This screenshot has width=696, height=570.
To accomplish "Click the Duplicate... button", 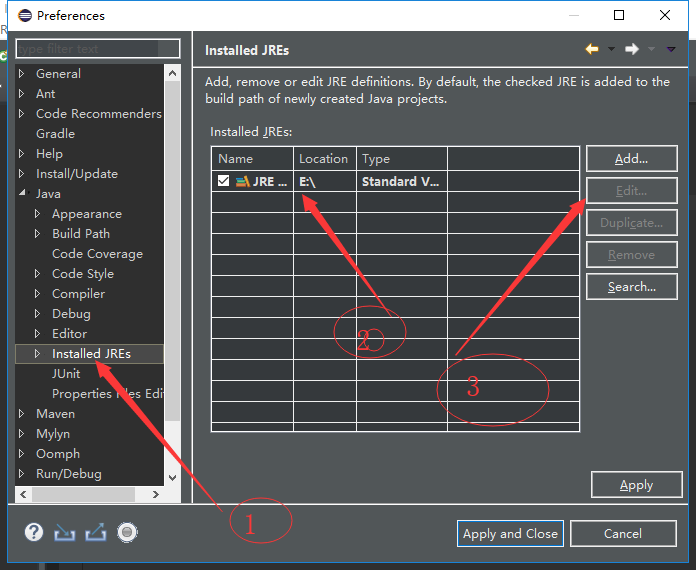I will [x=632, y=222].
